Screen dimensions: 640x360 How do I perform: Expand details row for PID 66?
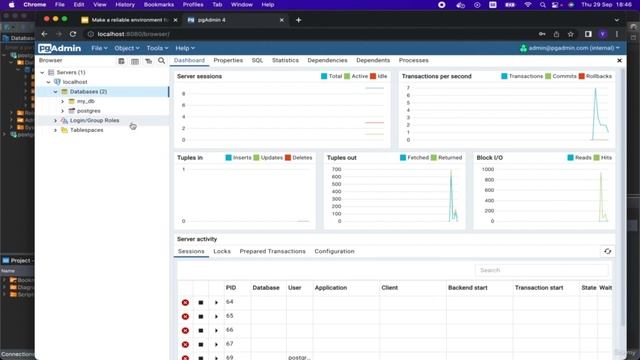tap(216, 330)
